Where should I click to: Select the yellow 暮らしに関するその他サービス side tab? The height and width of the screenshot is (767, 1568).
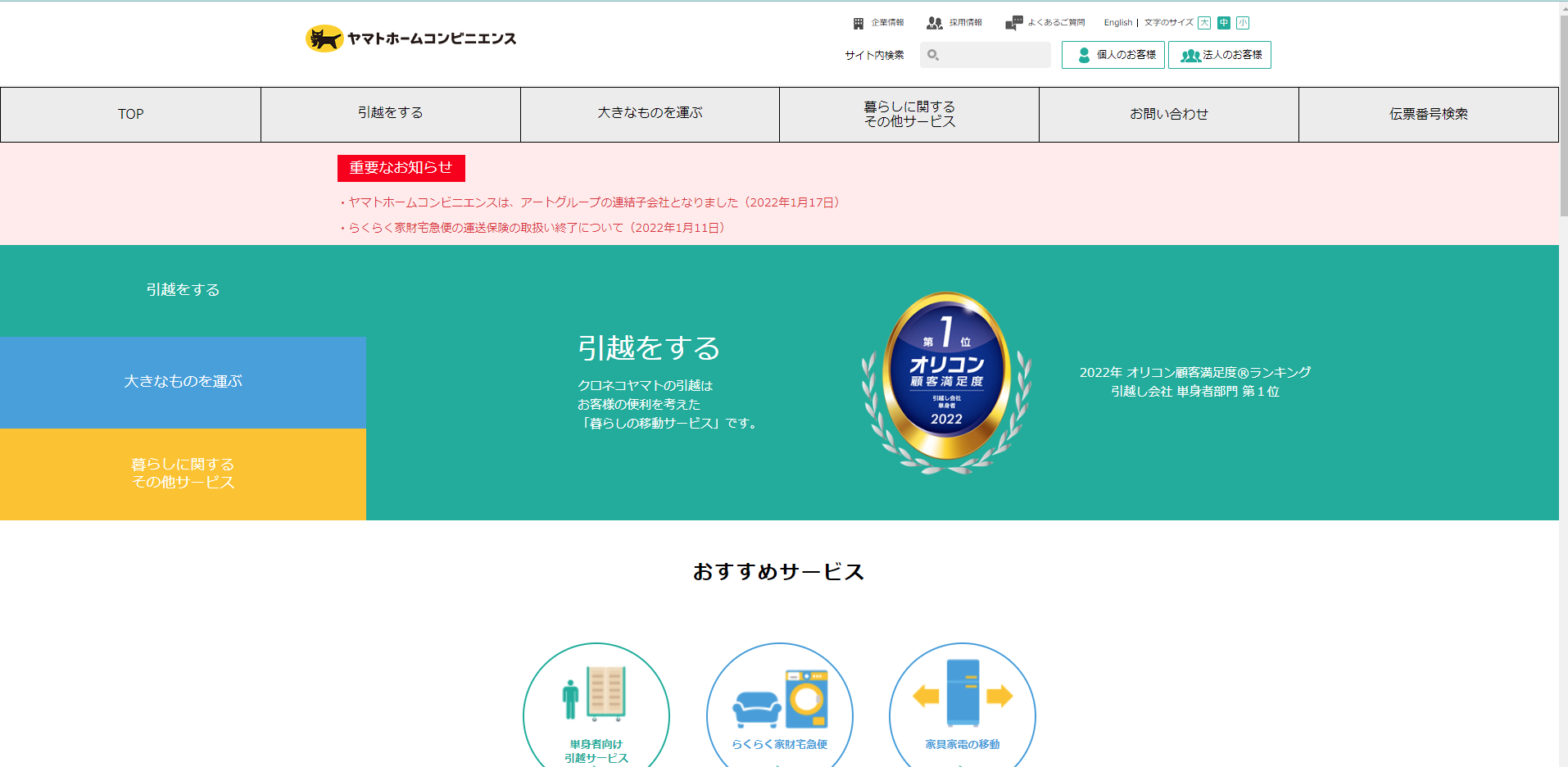(183, 474)
